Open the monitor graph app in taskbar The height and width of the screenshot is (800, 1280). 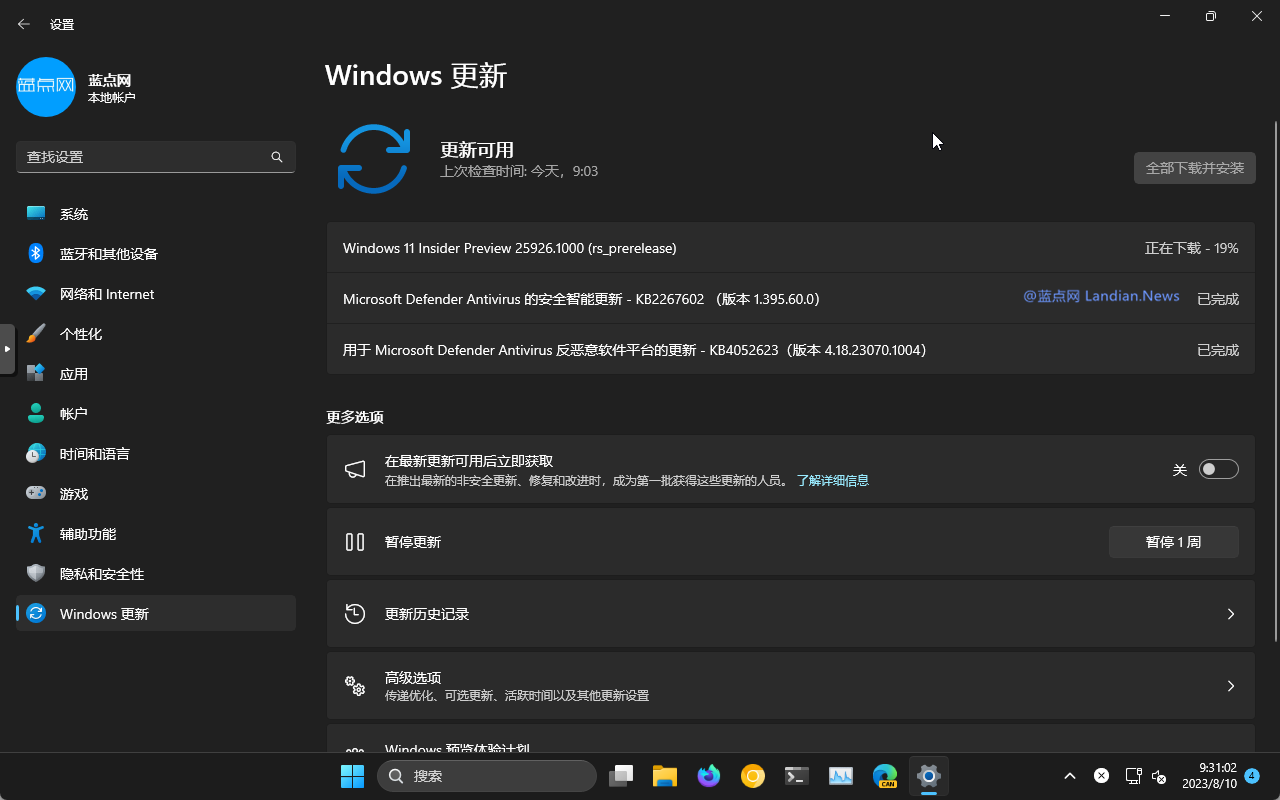(x=841, y=776)
